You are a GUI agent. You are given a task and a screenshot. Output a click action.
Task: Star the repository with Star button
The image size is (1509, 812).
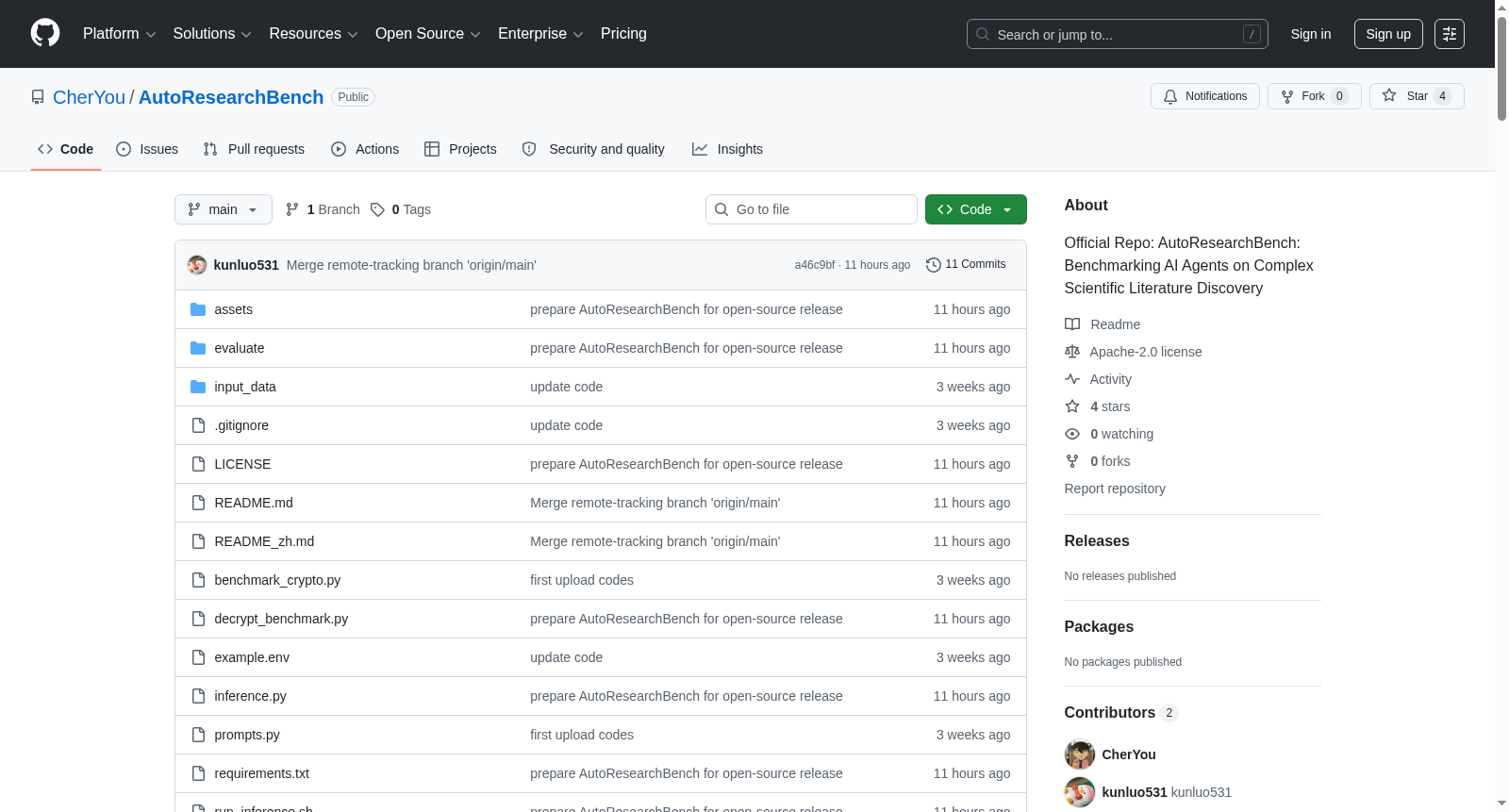[1417, 96]
